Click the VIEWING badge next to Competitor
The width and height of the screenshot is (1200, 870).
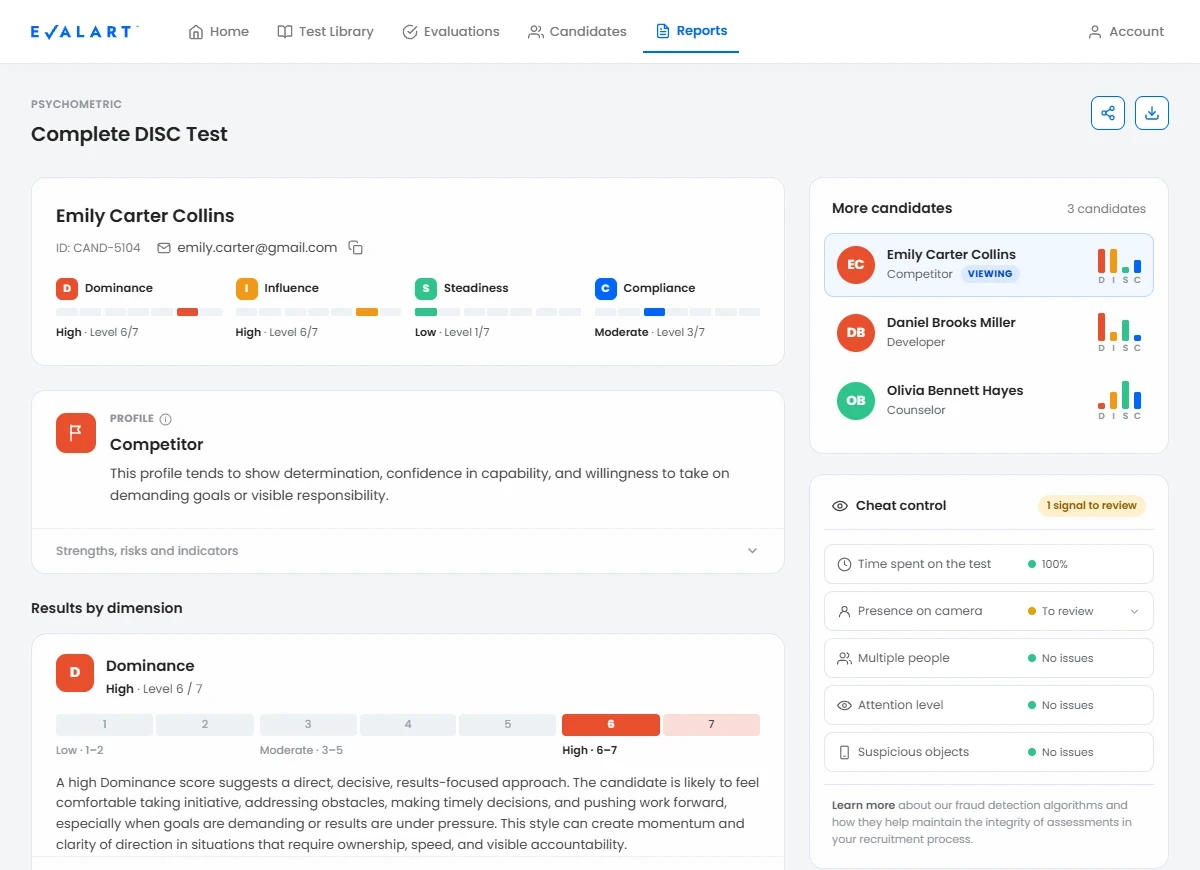point(990,274)
